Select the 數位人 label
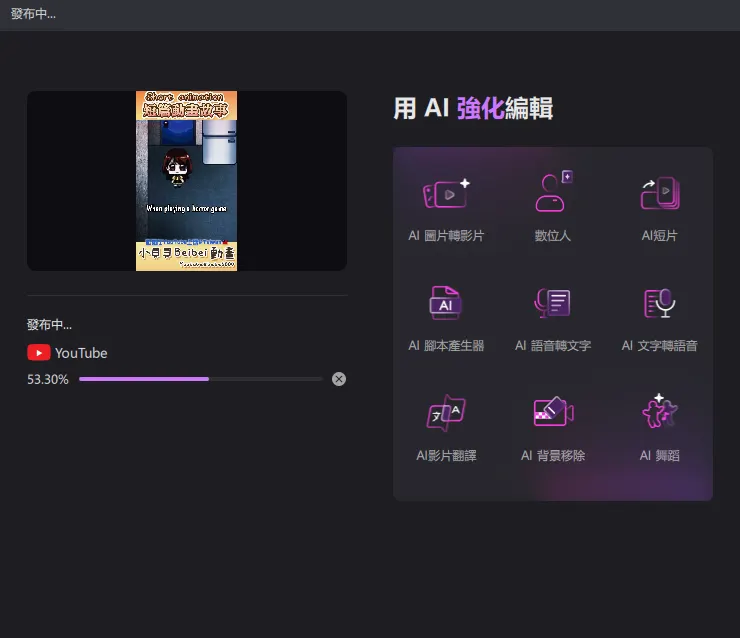The image size is (740, 638). [553, 235]
